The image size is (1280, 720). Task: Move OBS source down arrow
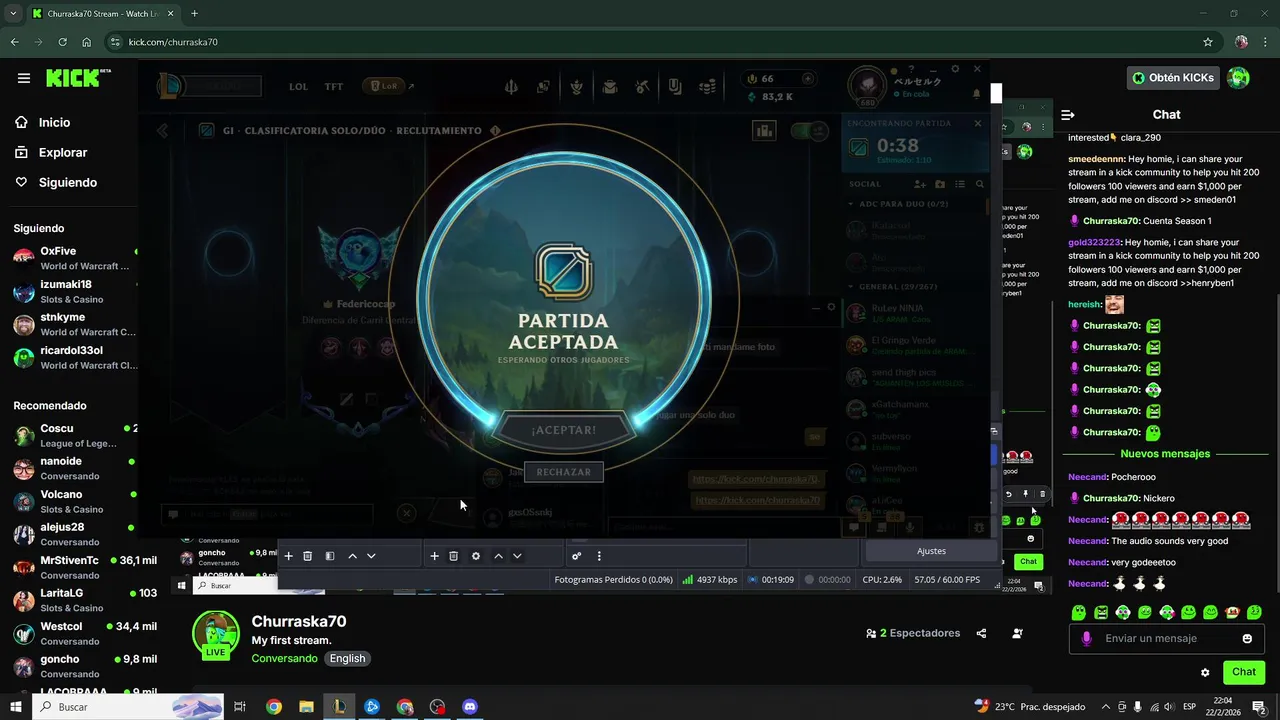point(517,556)
